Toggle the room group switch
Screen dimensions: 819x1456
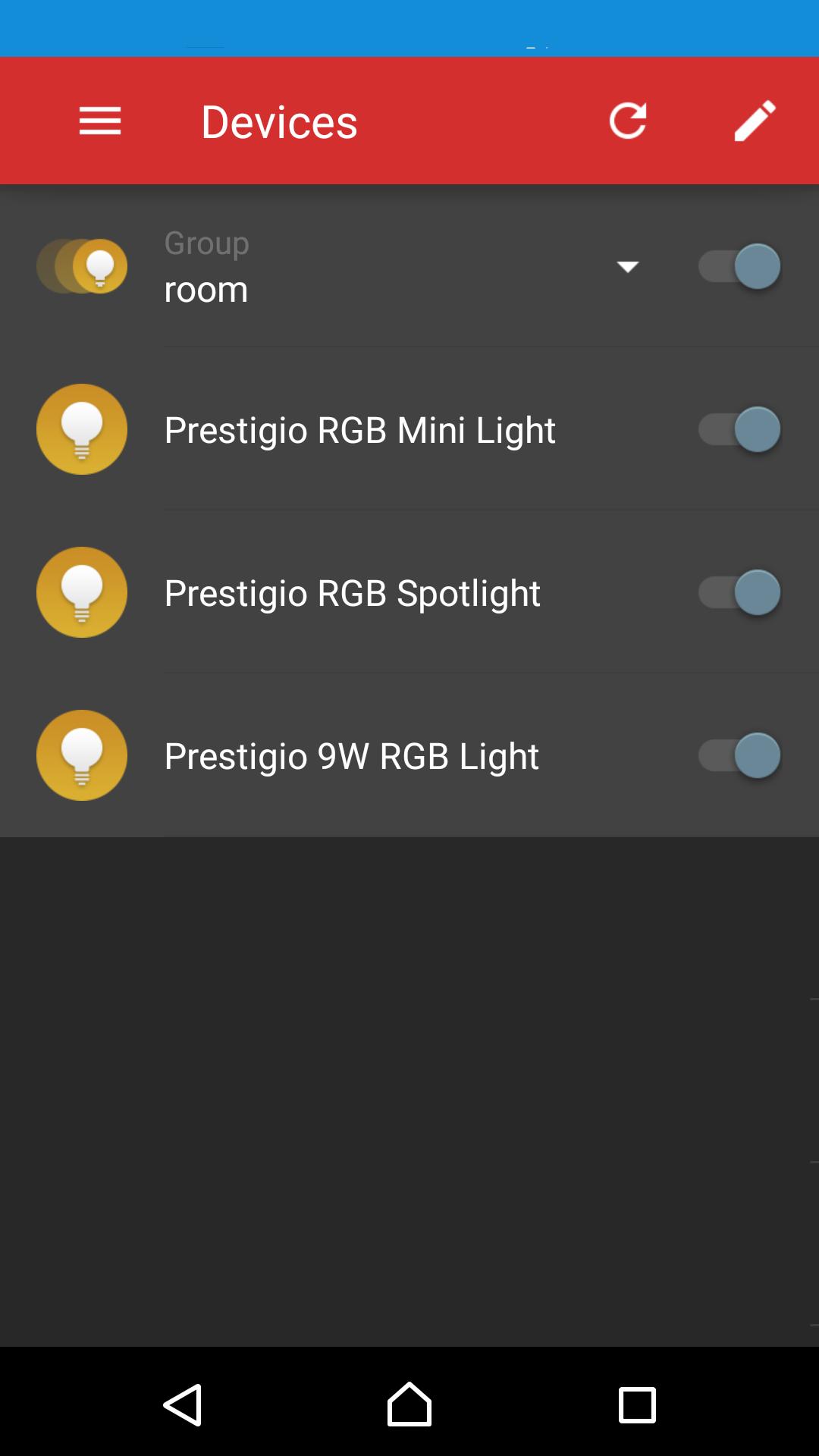[x=739, y=266]
